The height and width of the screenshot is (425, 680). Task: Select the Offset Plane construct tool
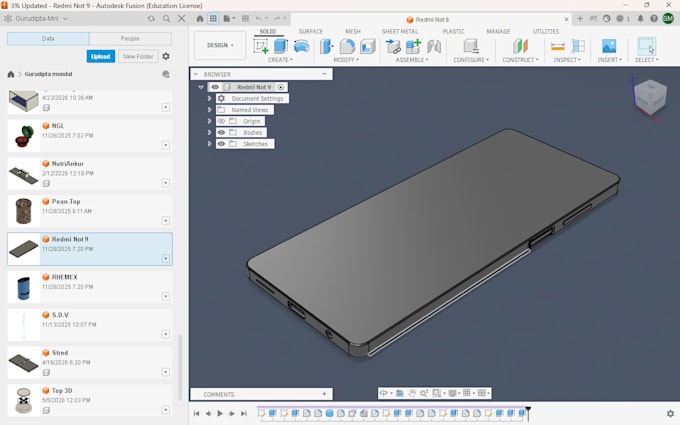520,46
